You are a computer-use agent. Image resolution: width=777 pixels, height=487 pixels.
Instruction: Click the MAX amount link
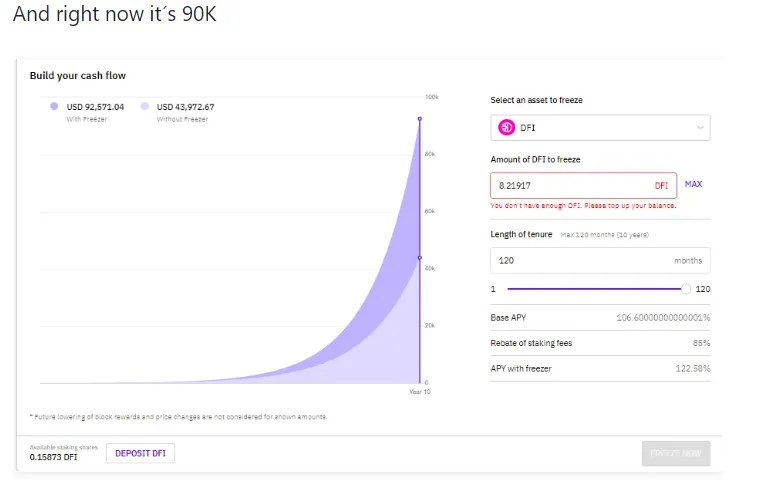pos(693,184)
